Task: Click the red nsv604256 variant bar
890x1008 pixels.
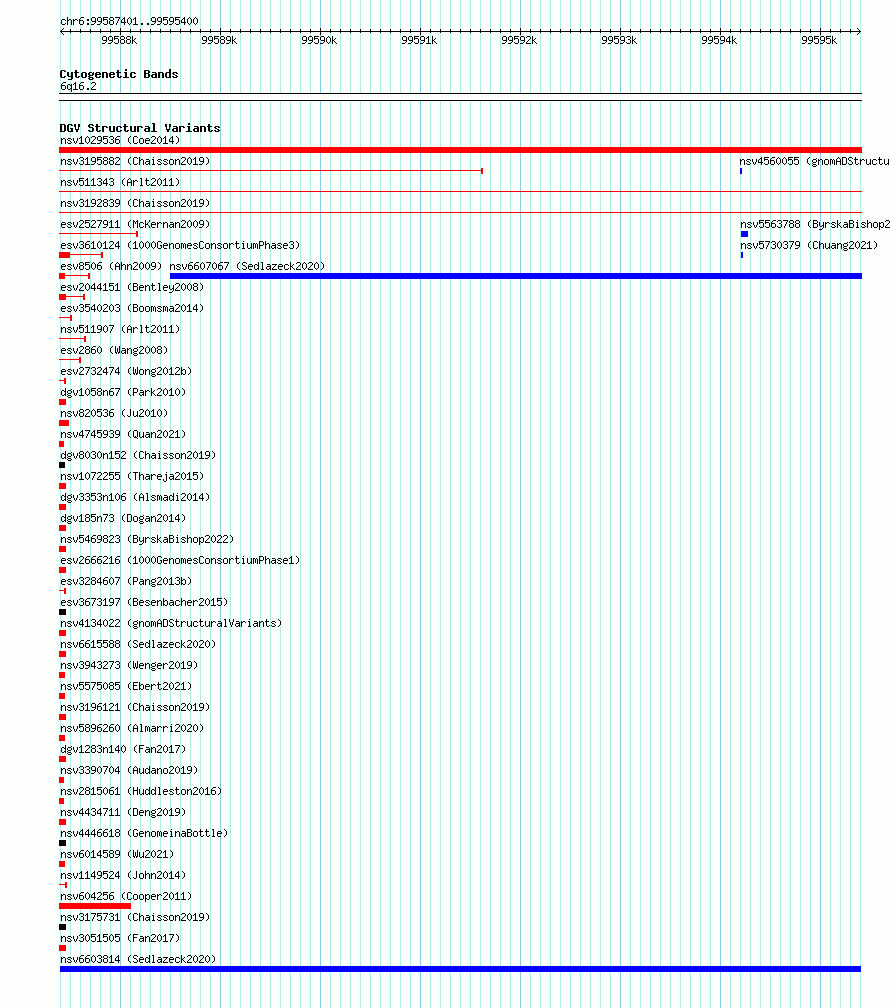Action: coord(95,906)
